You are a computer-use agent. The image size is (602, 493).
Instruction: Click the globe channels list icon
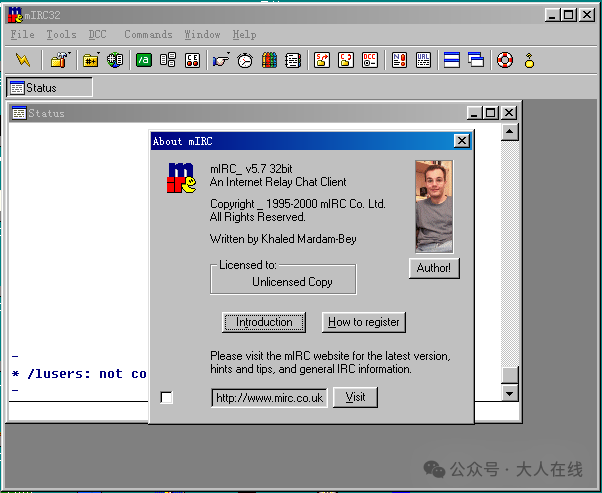(115, 60)
